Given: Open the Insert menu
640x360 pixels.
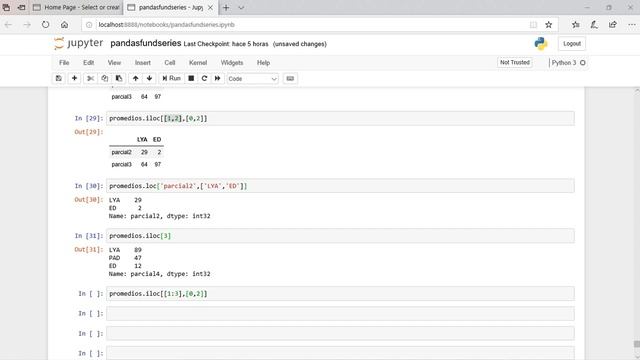Looking at the screenshot, I should (143, 63).
